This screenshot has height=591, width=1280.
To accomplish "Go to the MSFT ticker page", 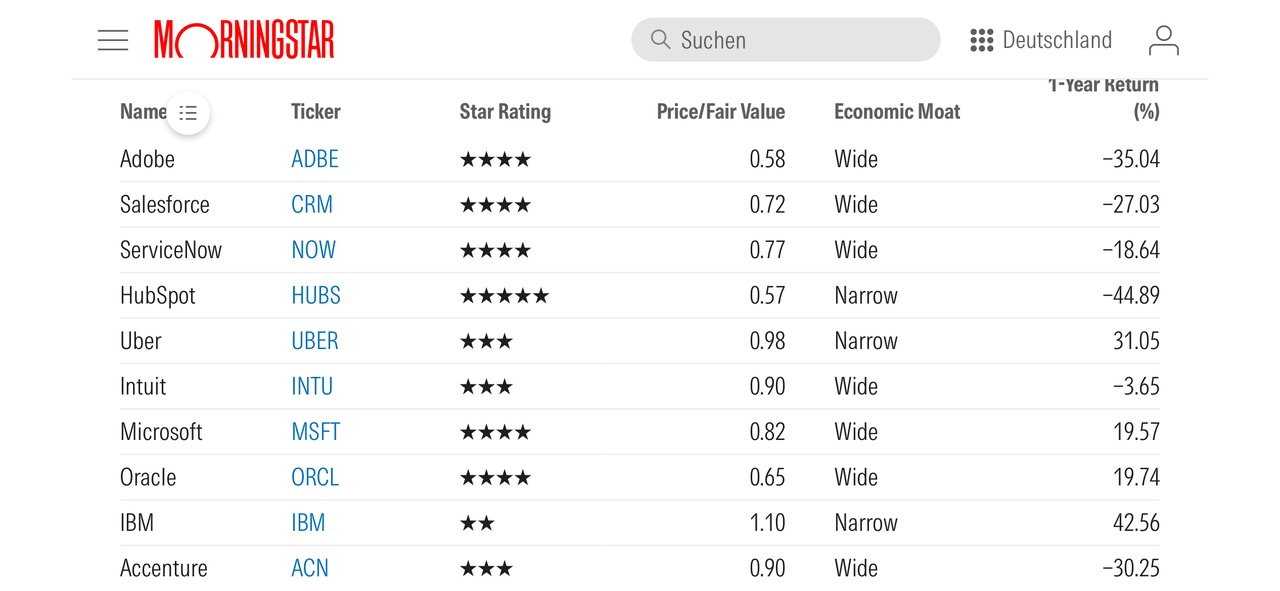I will pyautogui.click(x=316, y=432).
